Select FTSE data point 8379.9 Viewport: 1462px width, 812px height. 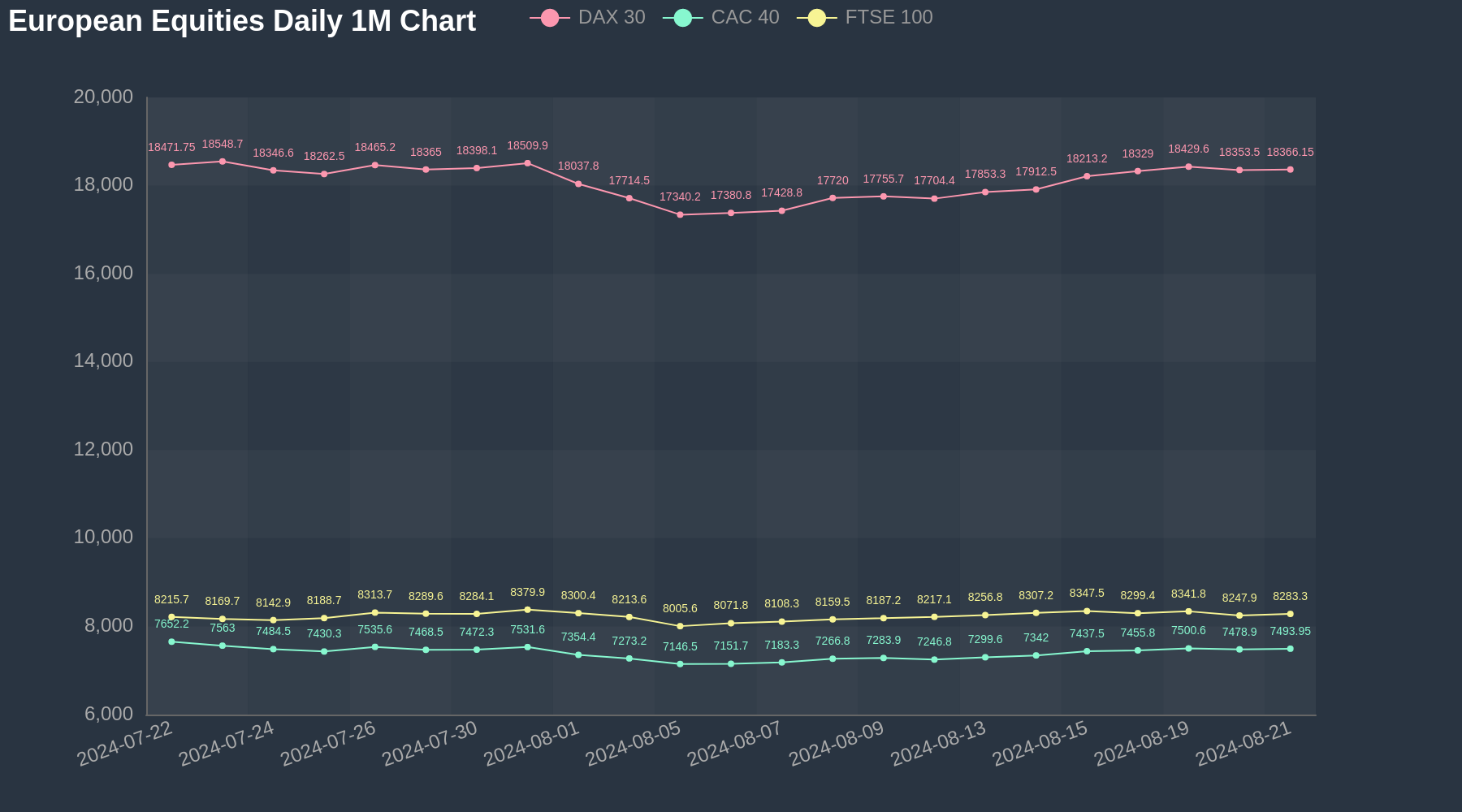tap(528, 610)
